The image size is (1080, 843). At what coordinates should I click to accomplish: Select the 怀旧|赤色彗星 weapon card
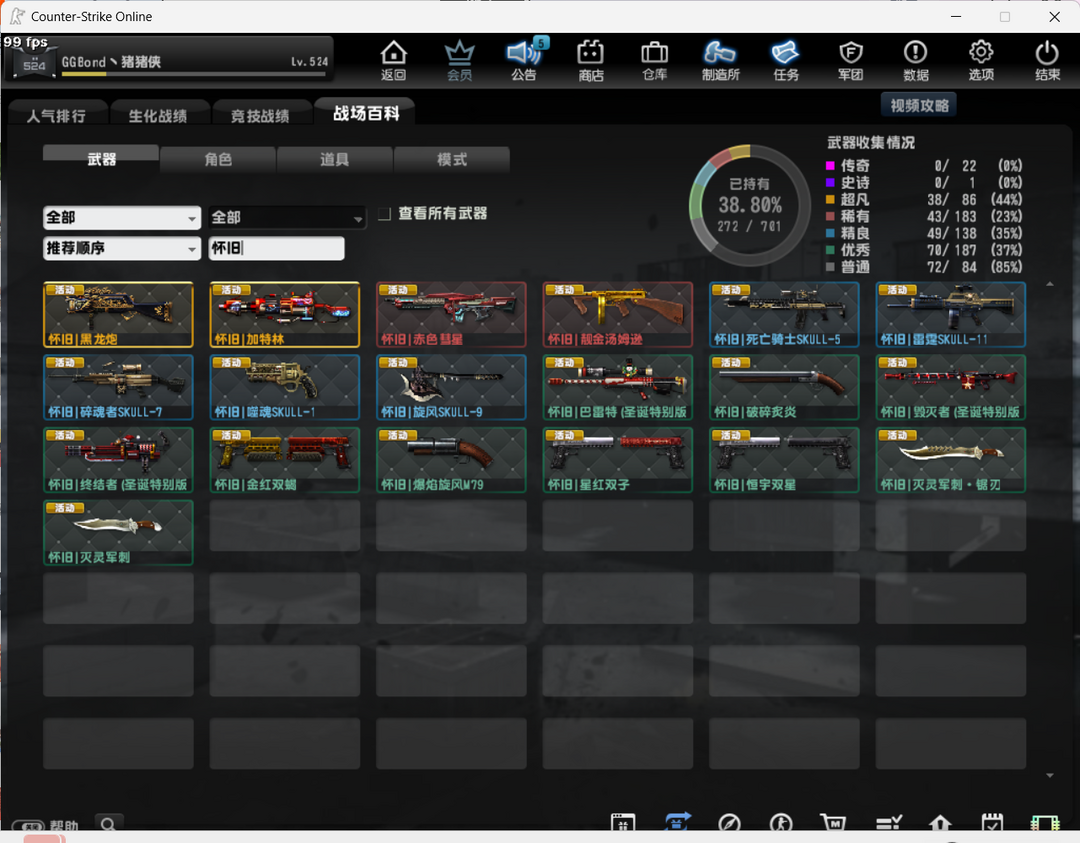451,314
